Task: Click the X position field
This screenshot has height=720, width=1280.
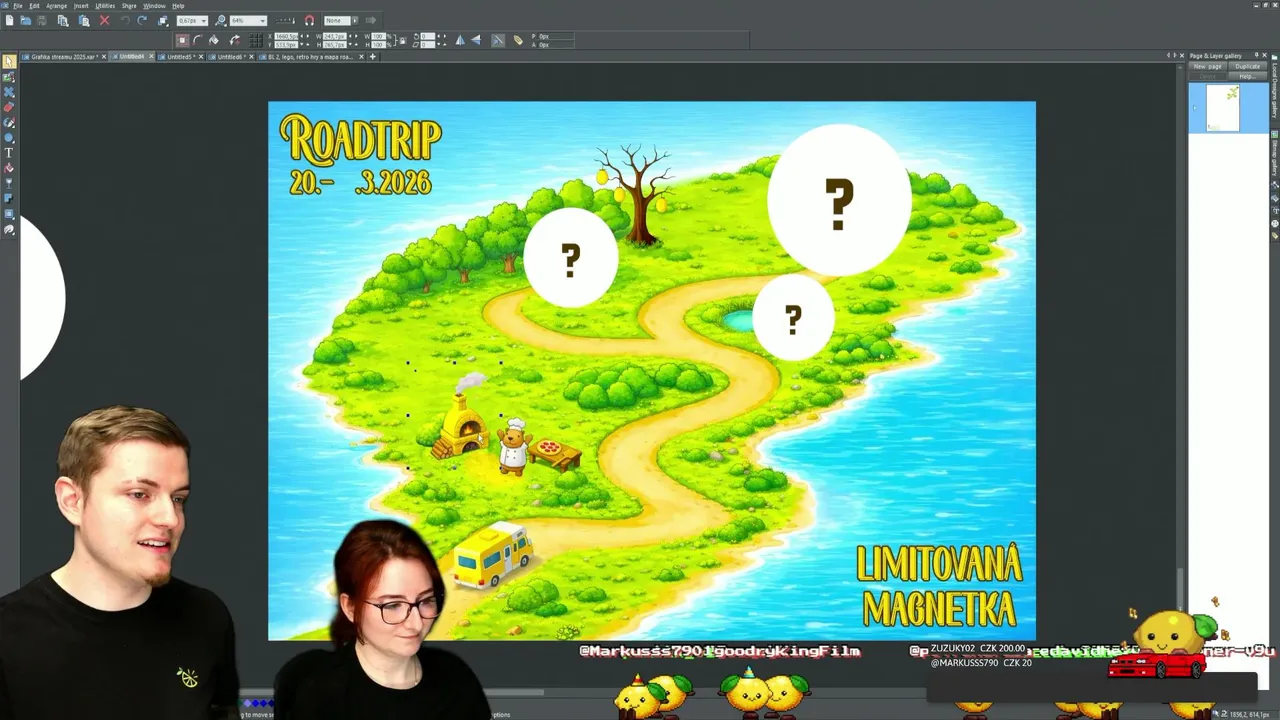Action: click(286, 36)
